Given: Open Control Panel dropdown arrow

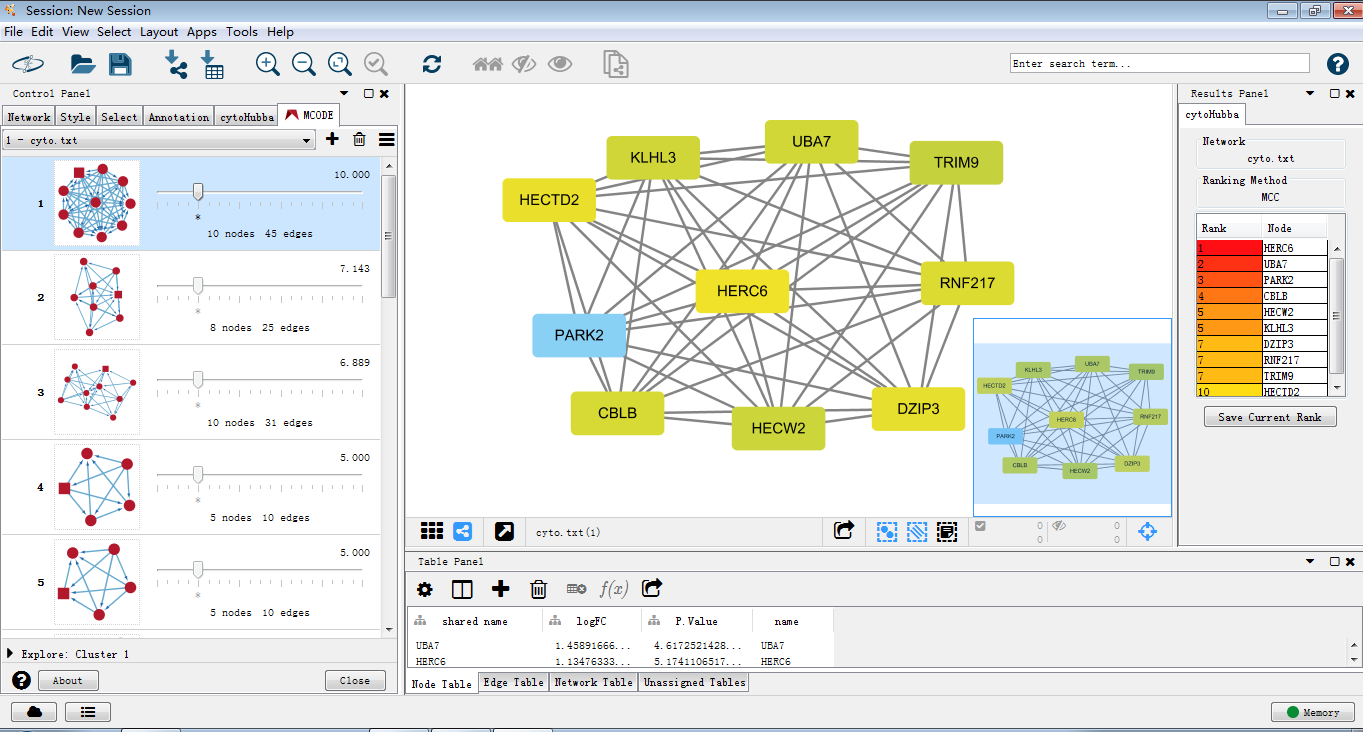Looking at the screenshot, I should [345, 93].
